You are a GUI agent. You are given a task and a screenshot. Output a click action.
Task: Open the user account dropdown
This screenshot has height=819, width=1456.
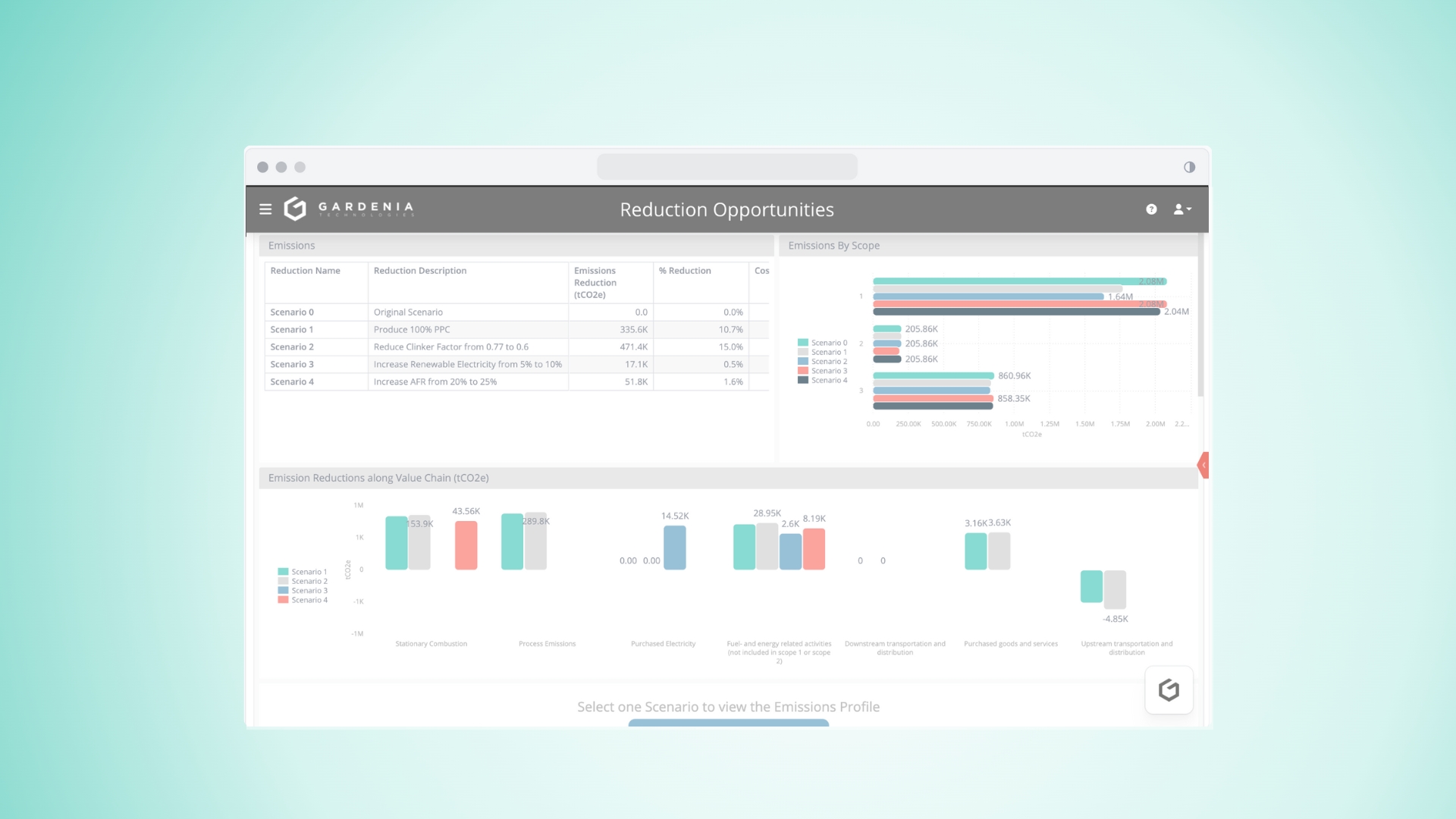point(1182,209)
